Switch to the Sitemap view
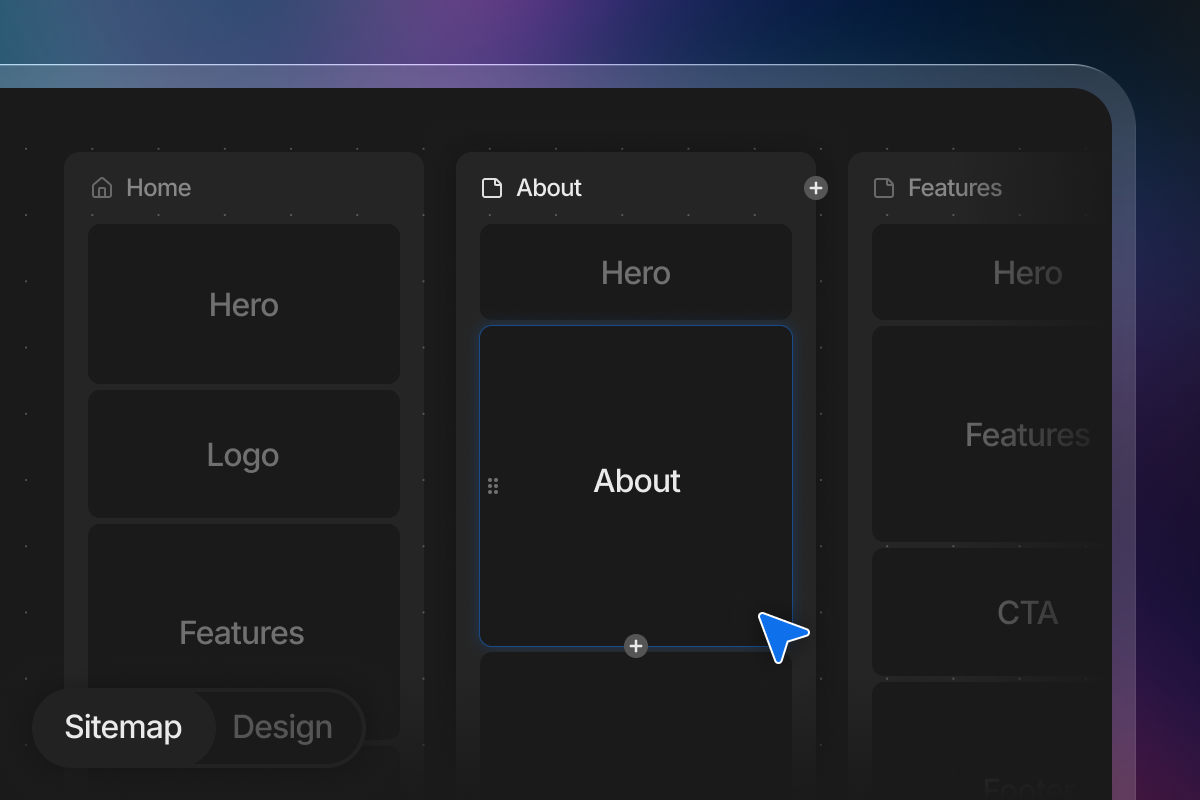This screenshot has width=1200, height=800. click(123, 727)
